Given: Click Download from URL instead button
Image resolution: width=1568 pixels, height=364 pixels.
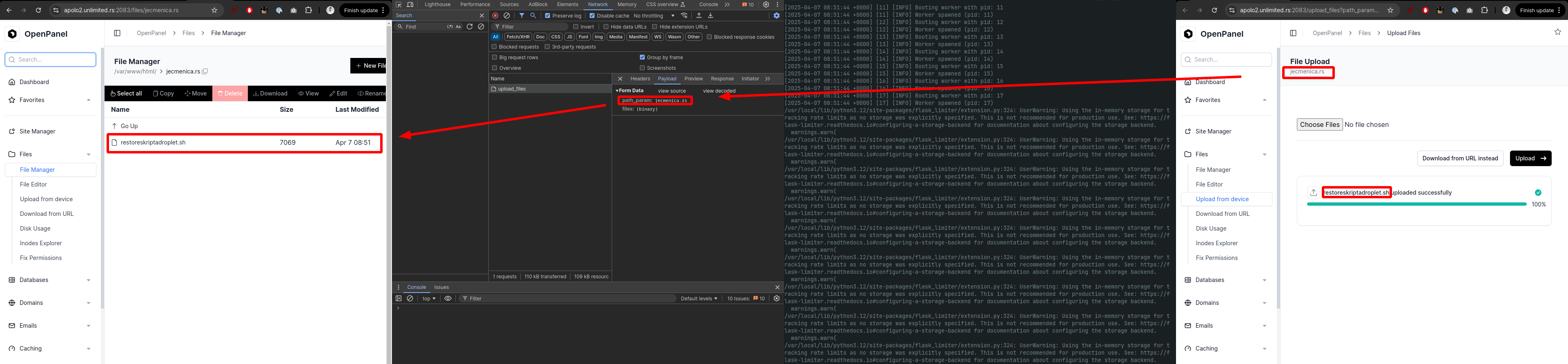Looking at the screenshot, I should (x=1460, y=158).
